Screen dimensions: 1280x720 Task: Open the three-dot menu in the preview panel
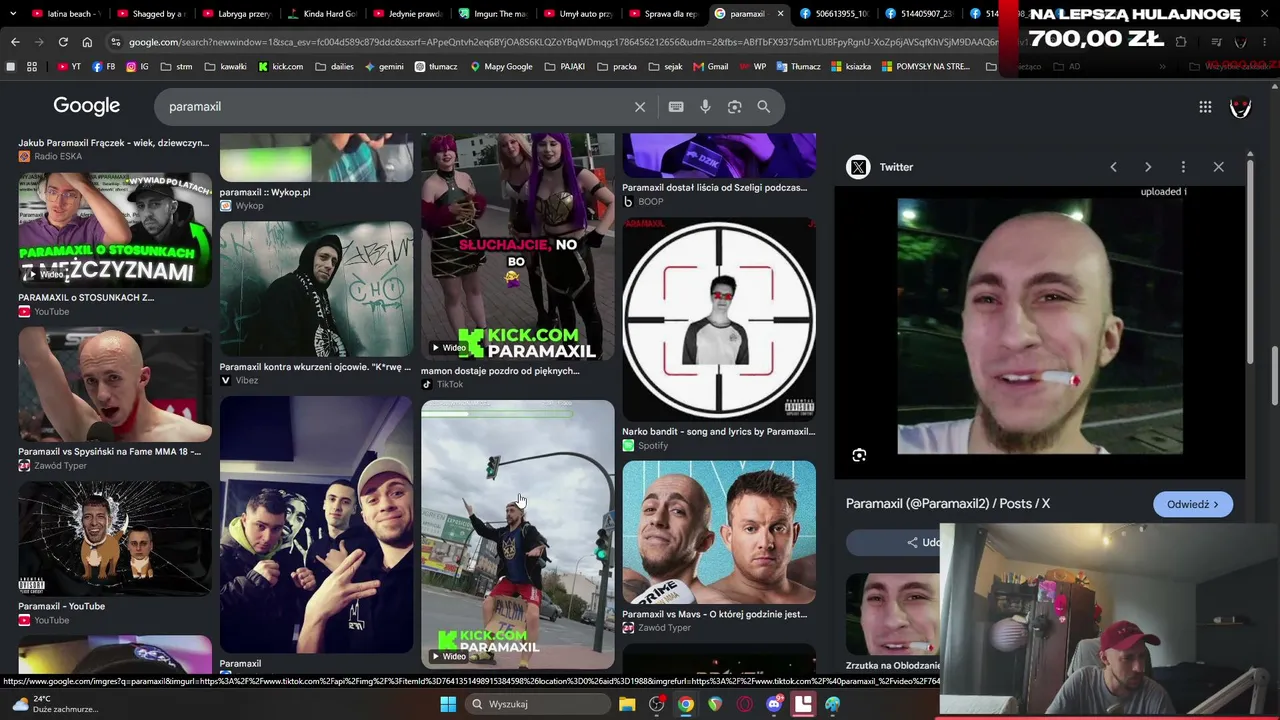1183,167
